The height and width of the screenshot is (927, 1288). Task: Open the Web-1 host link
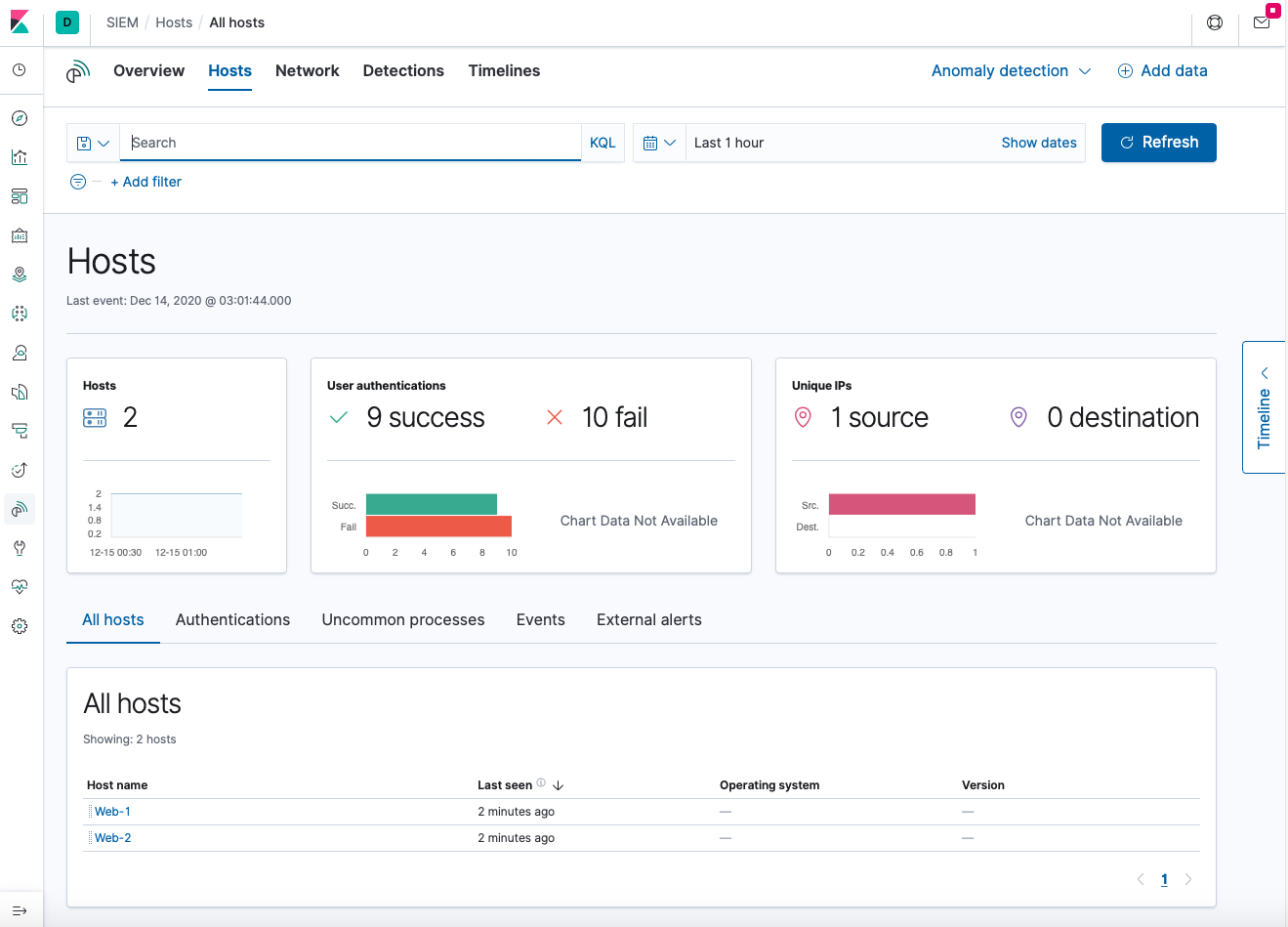112,812
